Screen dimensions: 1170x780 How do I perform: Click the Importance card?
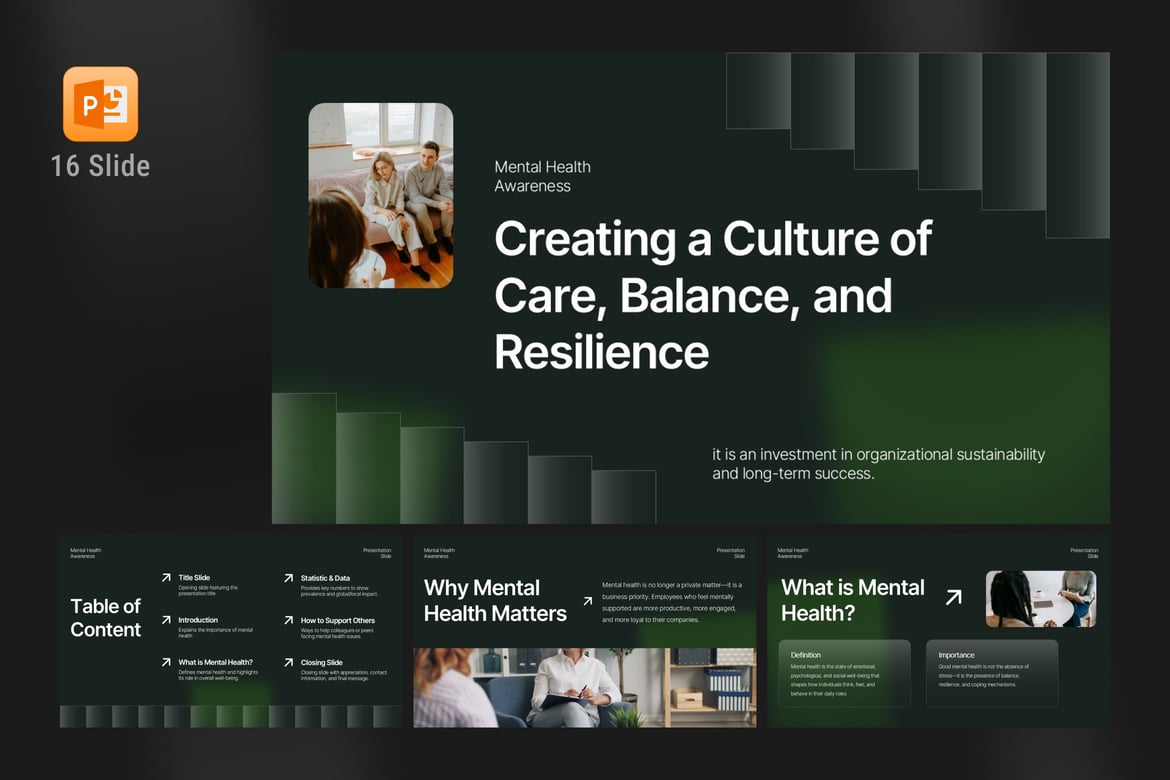992,673
